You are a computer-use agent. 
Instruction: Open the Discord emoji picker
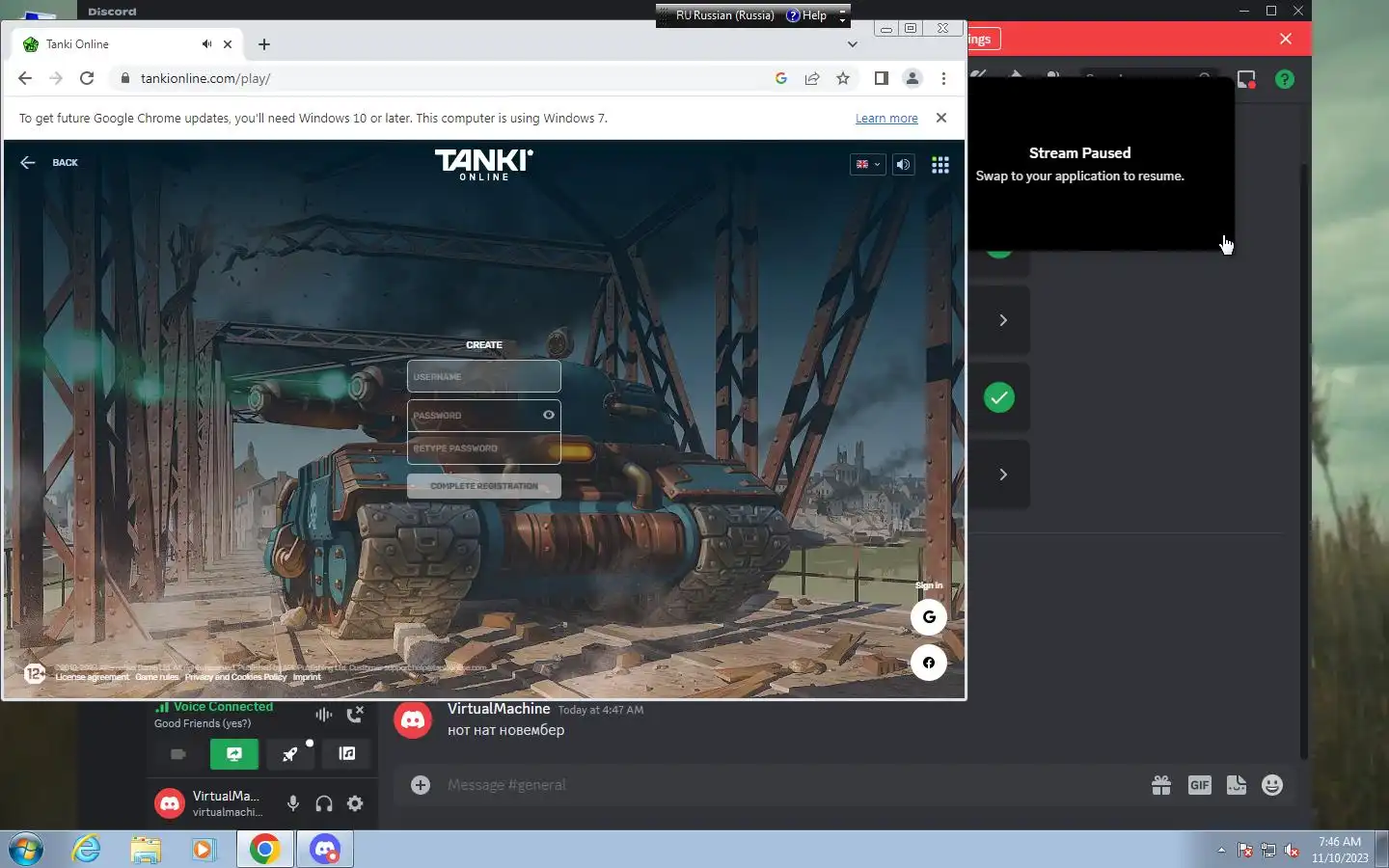pyautogui.click(x=1272, y=785)
